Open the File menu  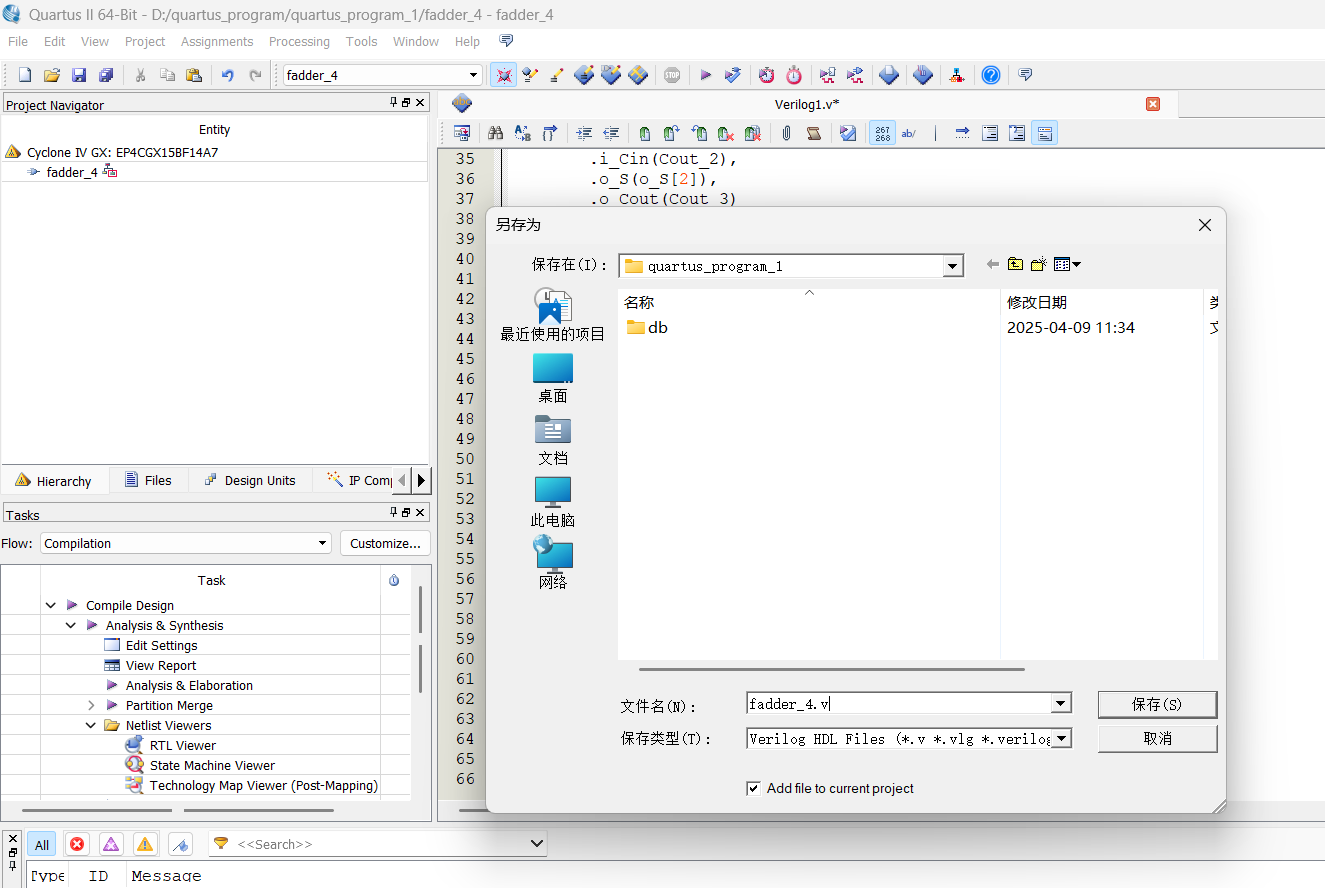pos(18,41)
